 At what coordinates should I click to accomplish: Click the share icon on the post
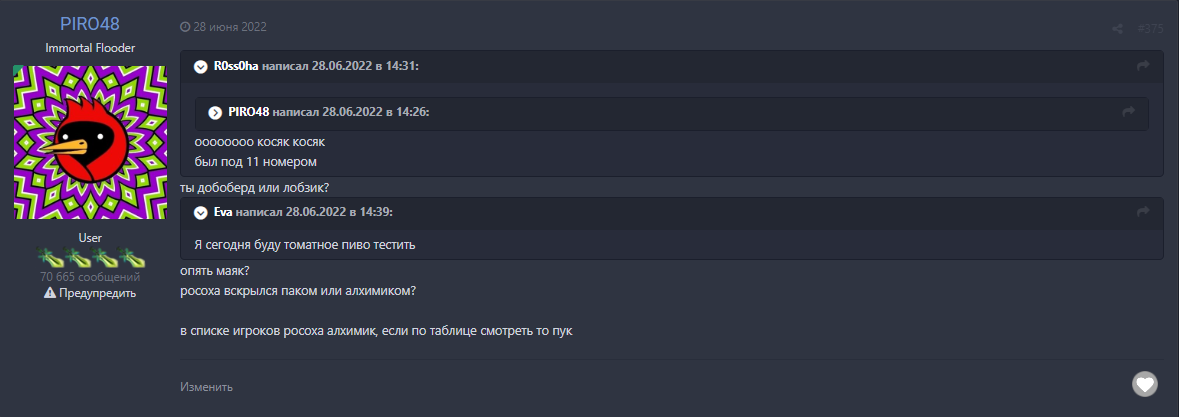[x=1117, y=29]
